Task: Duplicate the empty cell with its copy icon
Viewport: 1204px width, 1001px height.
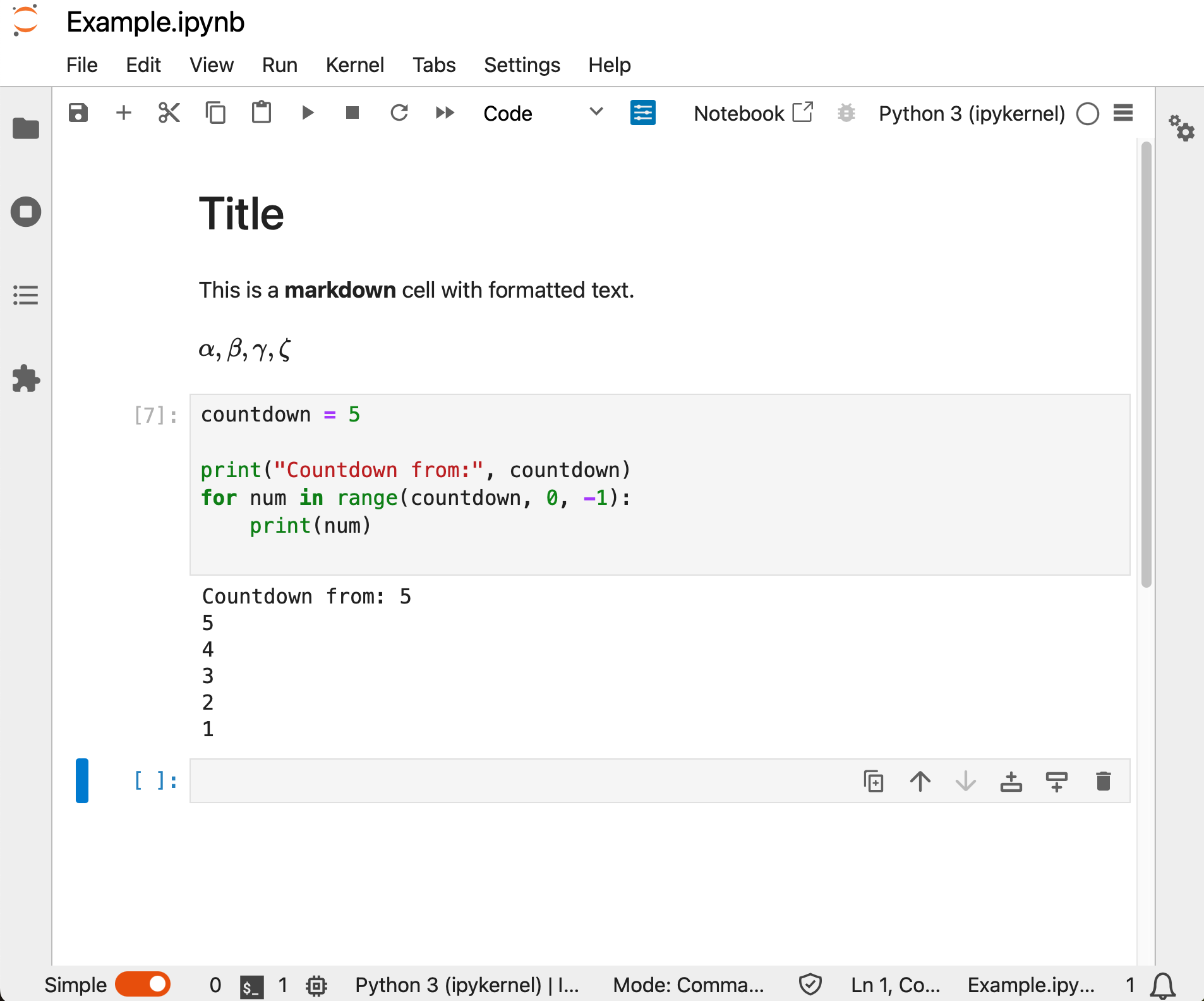Action: point(874,782)
